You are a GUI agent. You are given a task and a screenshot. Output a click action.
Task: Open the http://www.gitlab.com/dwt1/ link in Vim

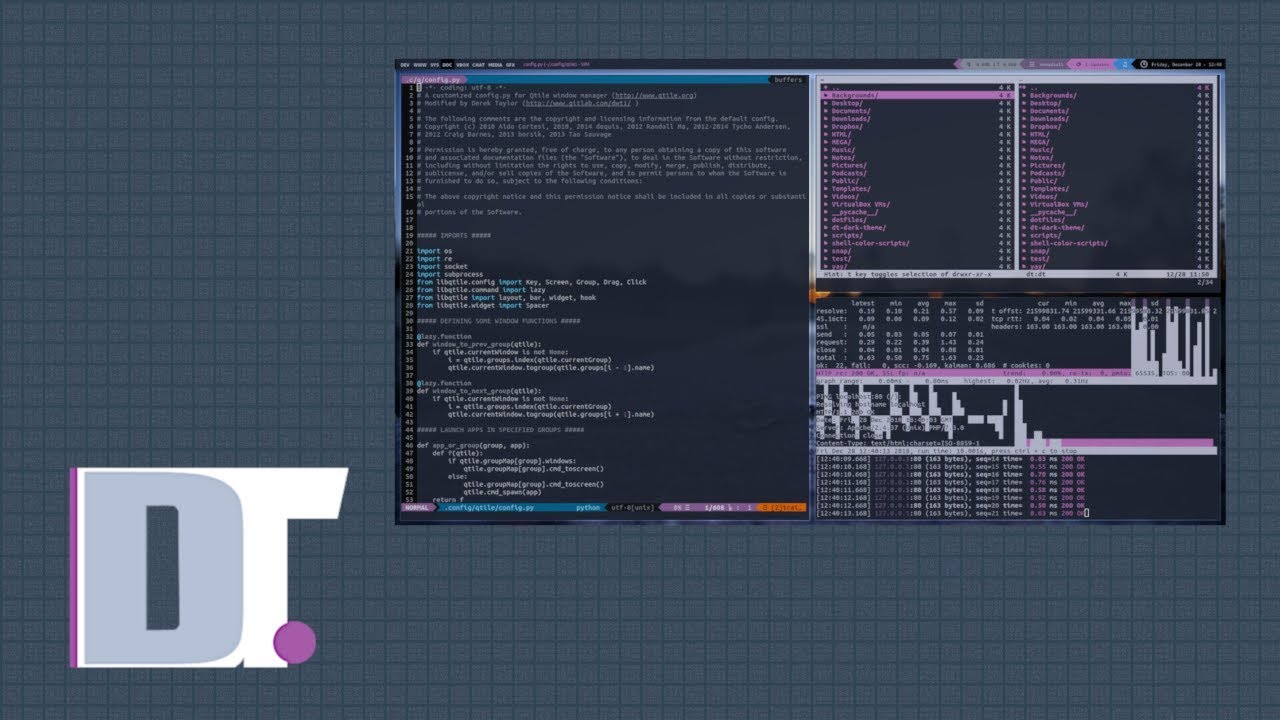click(577, 103)
